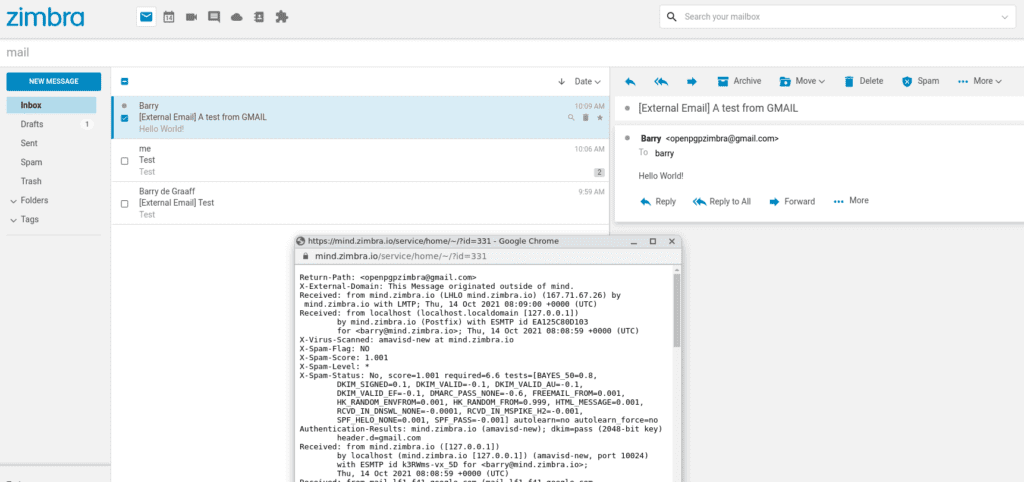Archive the open message
Viewport: 1024px width, 482px height.
pos(739,81)
